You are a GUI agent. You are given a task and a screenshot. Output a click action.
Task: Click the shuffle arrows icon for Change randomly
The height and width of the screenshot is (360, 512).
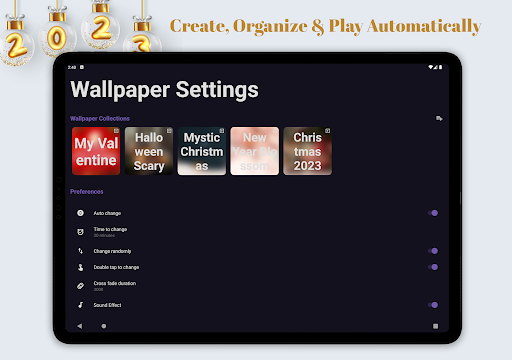point(80,251)
